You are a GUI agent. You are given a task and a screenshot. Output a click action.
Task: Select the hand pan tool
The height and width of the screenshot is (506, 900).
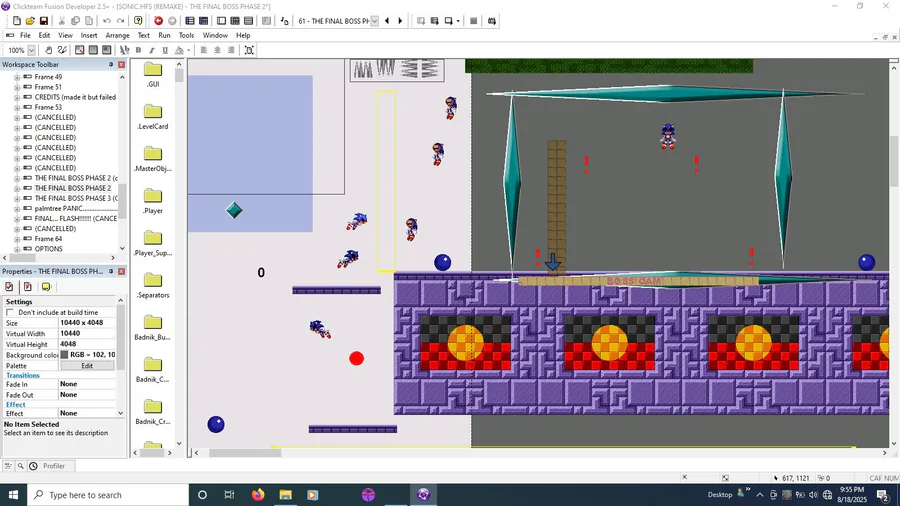coord(49,50)
